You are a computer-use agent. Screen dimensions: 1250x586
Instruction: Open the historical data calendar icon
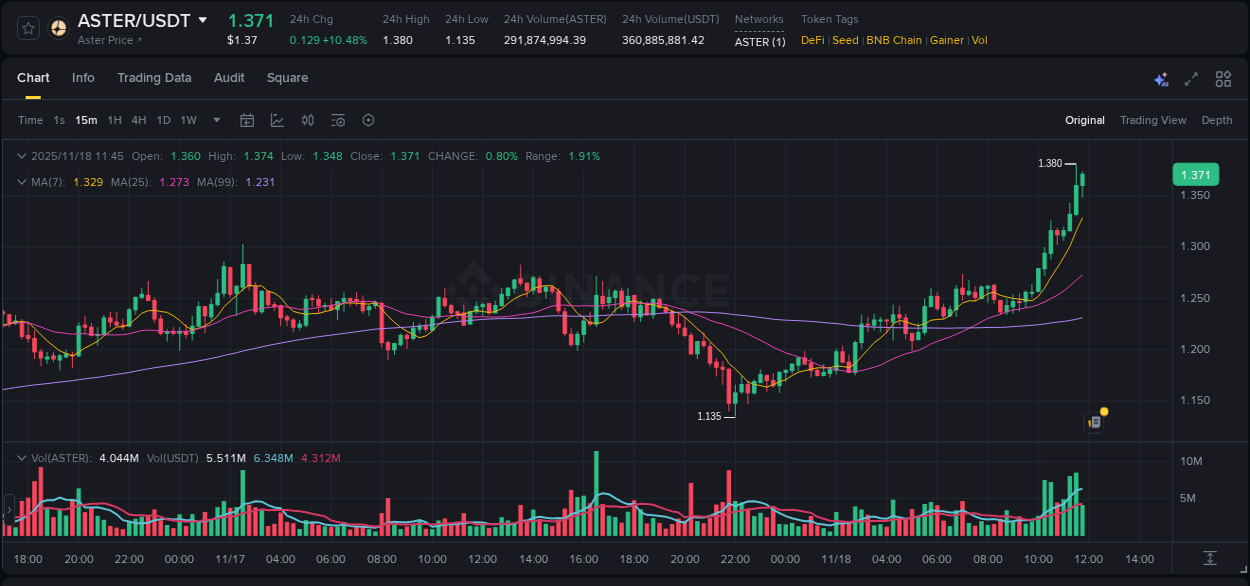click(247, 120)
